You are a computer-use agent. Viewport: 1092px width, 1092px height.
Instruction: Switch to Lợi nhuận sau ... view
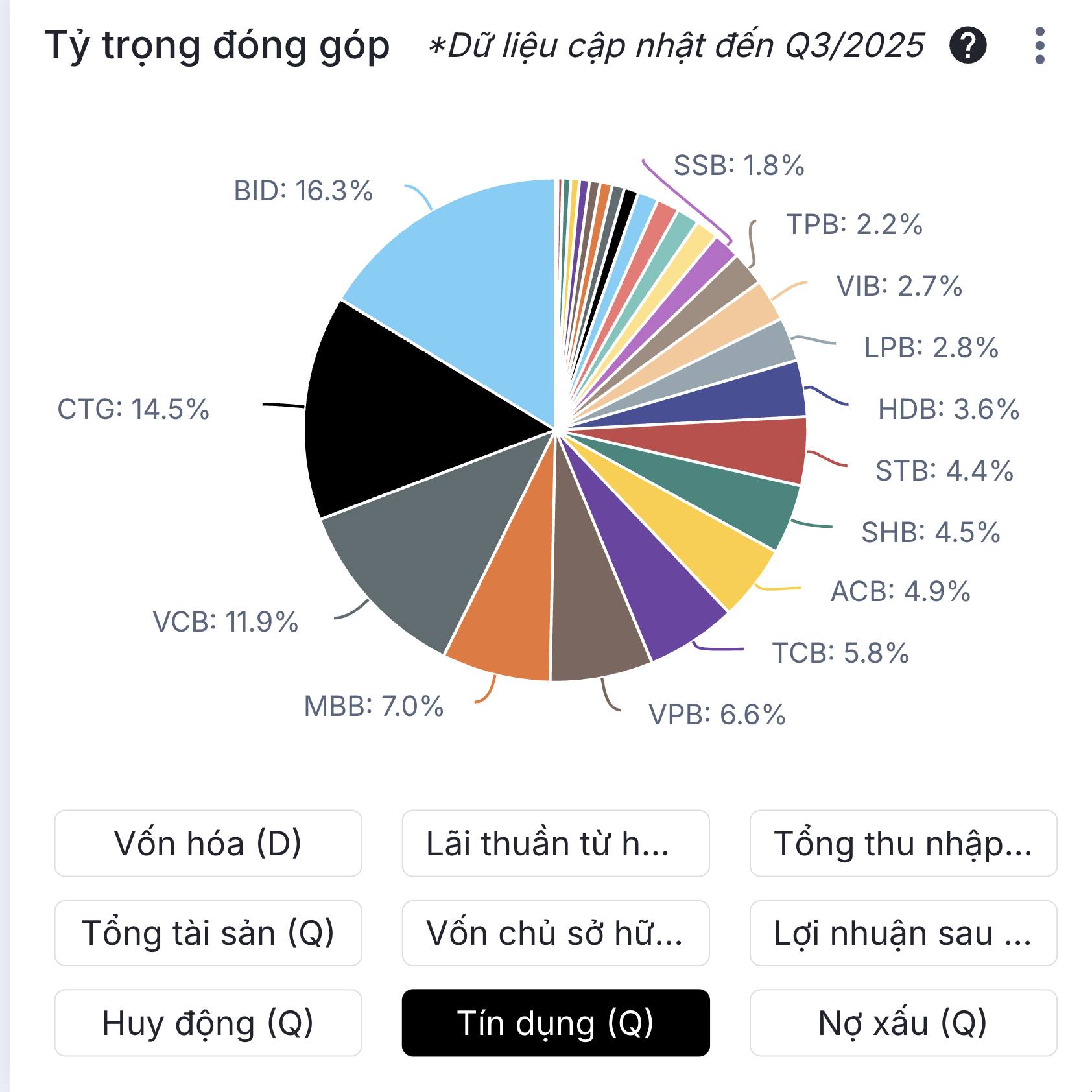(903, 932)
